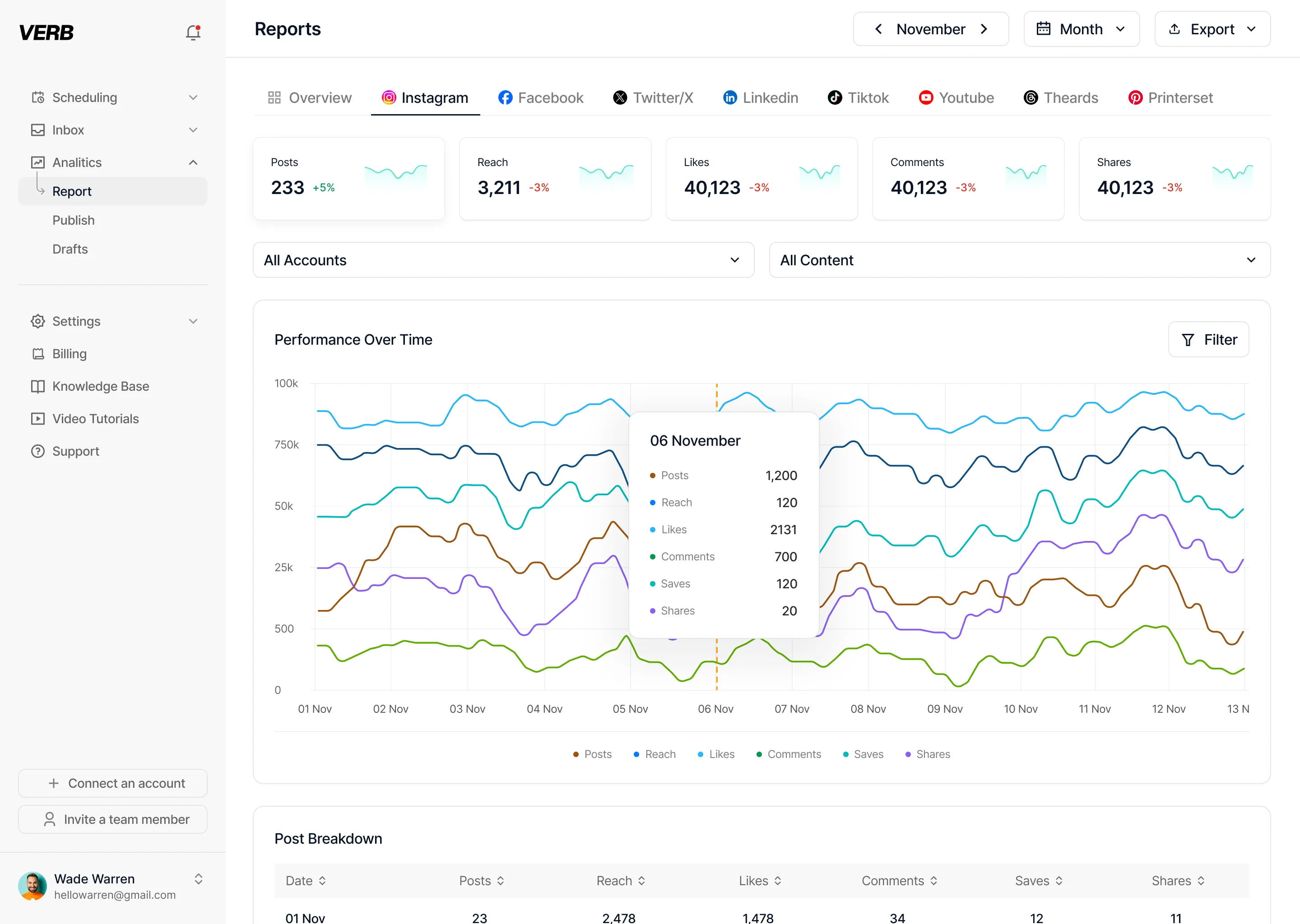1300x924 pixels.
Task: Click the Tiktok logo icon
Action: click(835, 98)
